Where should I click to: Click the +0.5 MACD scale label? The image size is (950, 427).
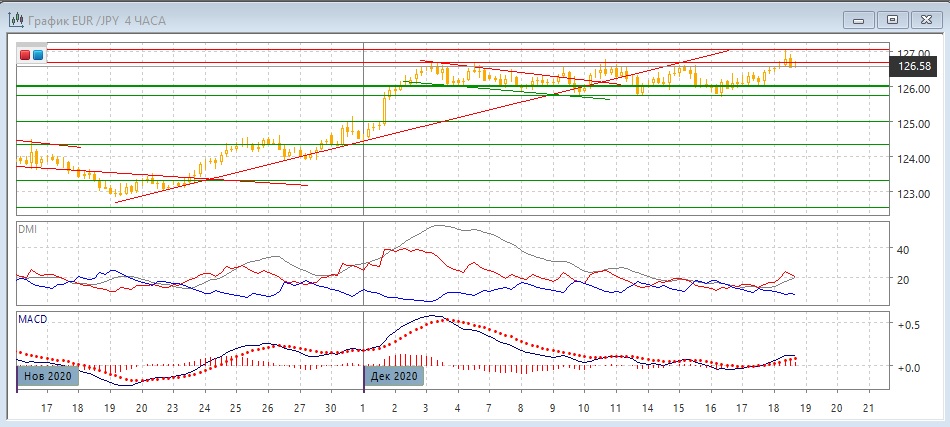click(908, 326)
